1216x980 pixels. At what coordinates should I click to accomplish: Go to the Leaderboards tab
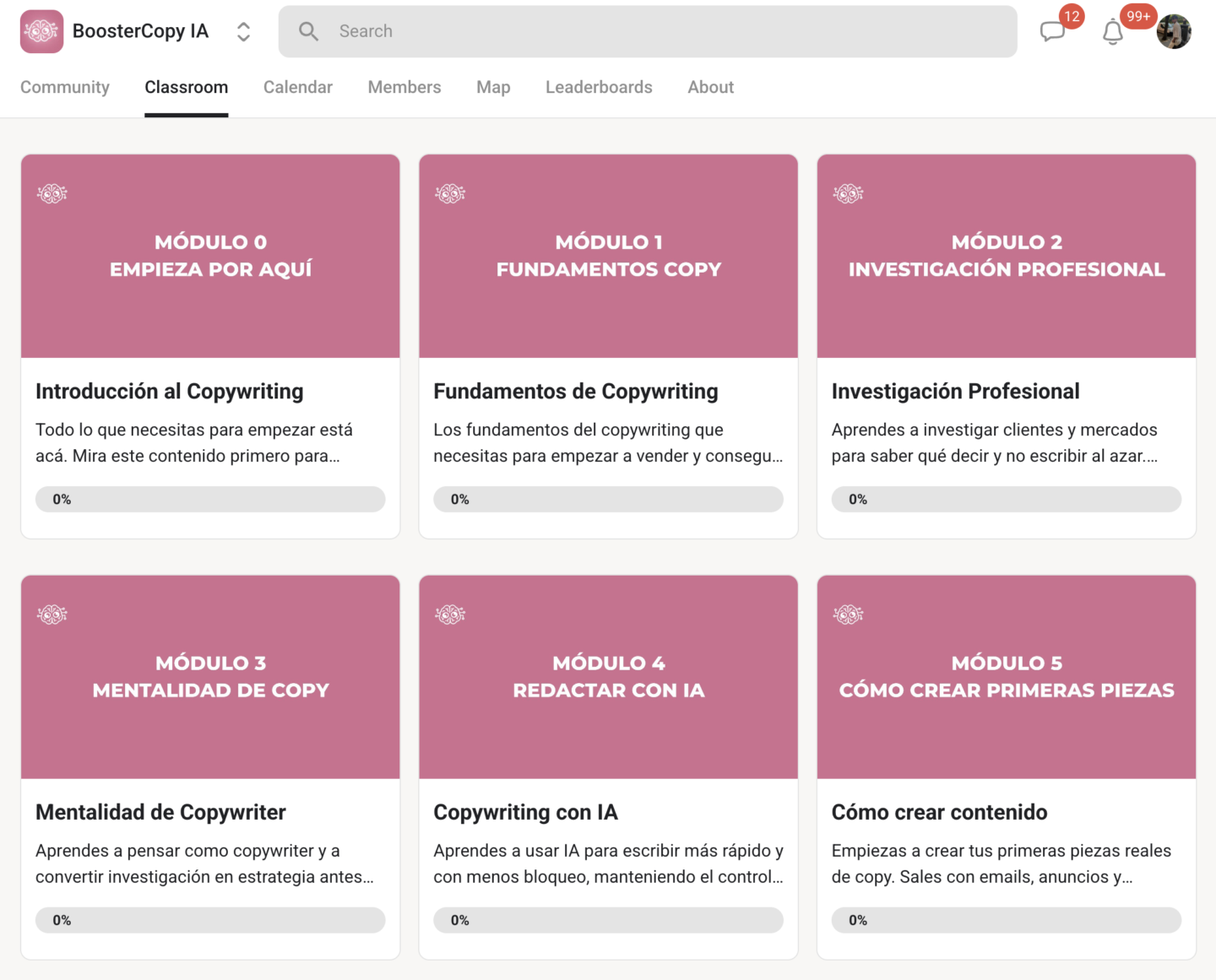pos(599,87)
